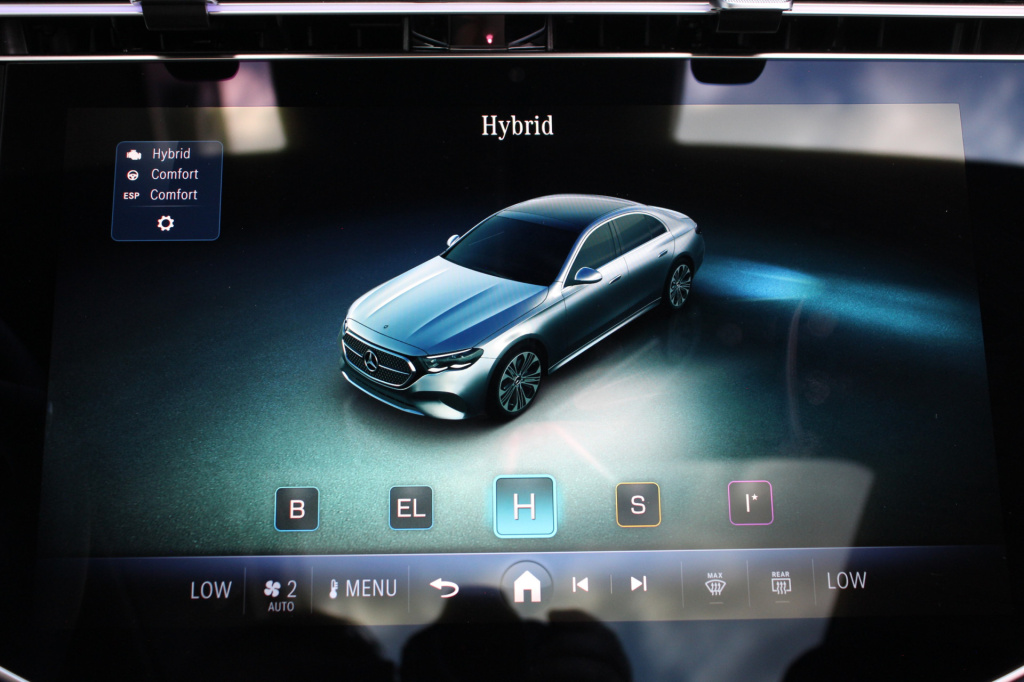The height and width of the screenshot is (682, 1024).
Task: Select the B battery hold drive mode
Action: click(297, 508)
